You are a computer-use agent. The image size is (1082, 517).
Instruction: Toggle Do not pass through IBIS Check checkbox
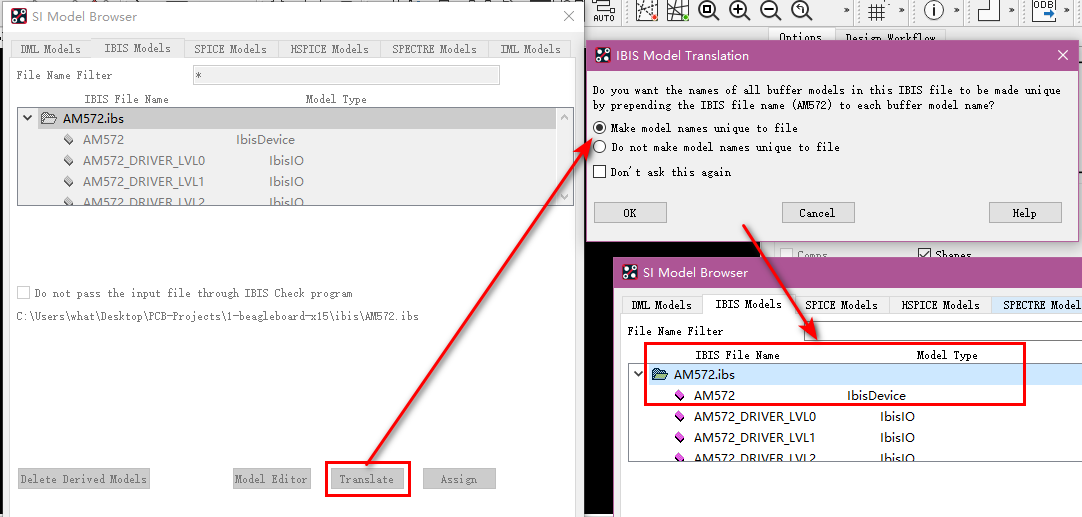click(23, 293)
